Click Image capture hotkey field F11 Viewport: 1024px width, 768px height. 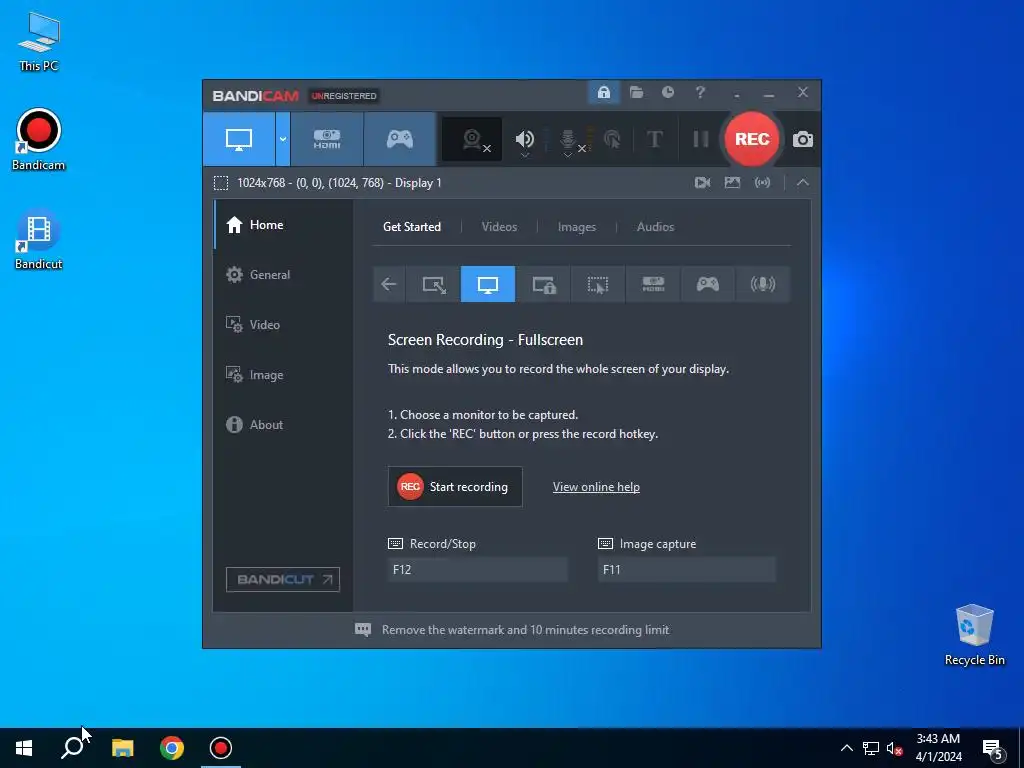coord(687,569)
